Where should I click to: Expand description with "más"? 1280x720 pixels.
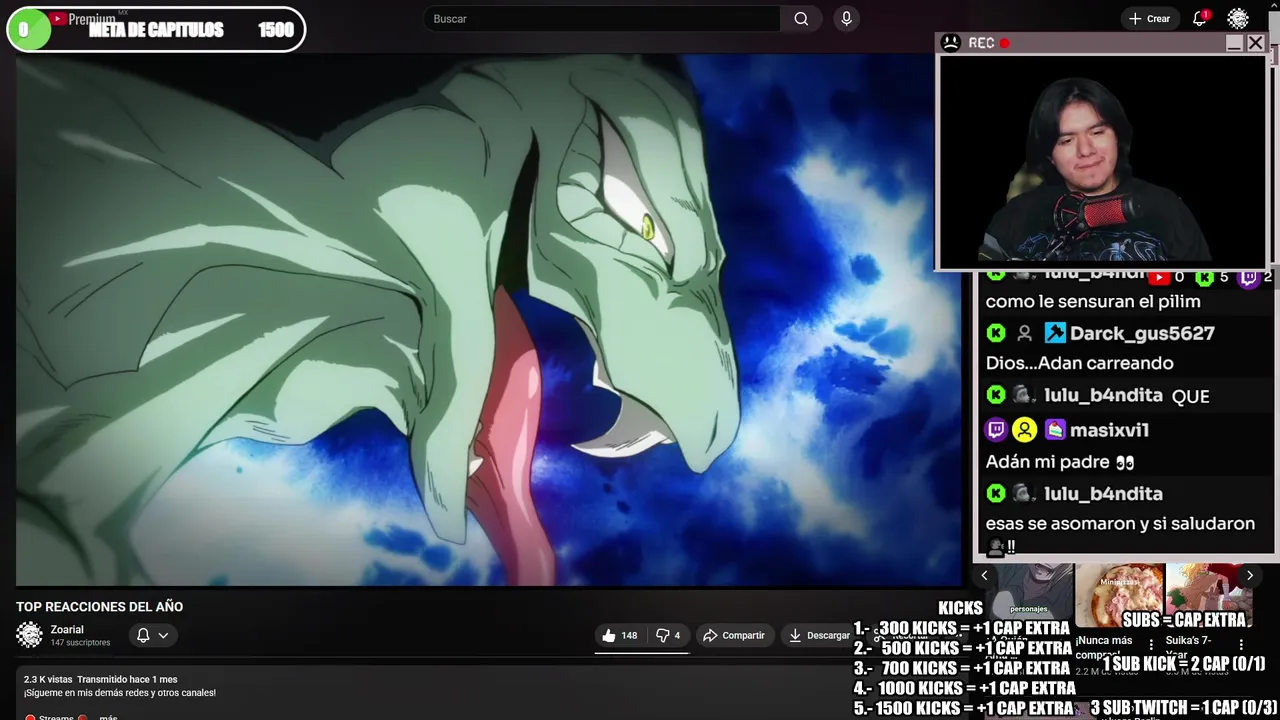[108, 717]
